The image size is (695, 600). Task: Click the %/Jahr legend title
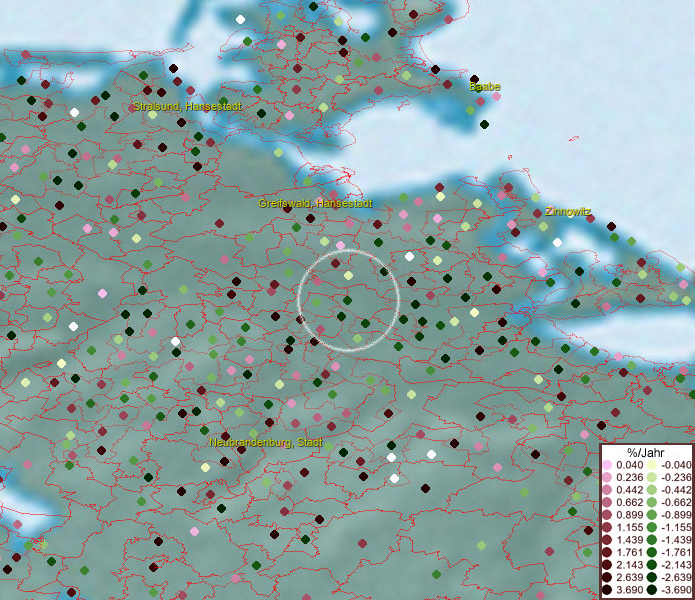click(646, 453)
